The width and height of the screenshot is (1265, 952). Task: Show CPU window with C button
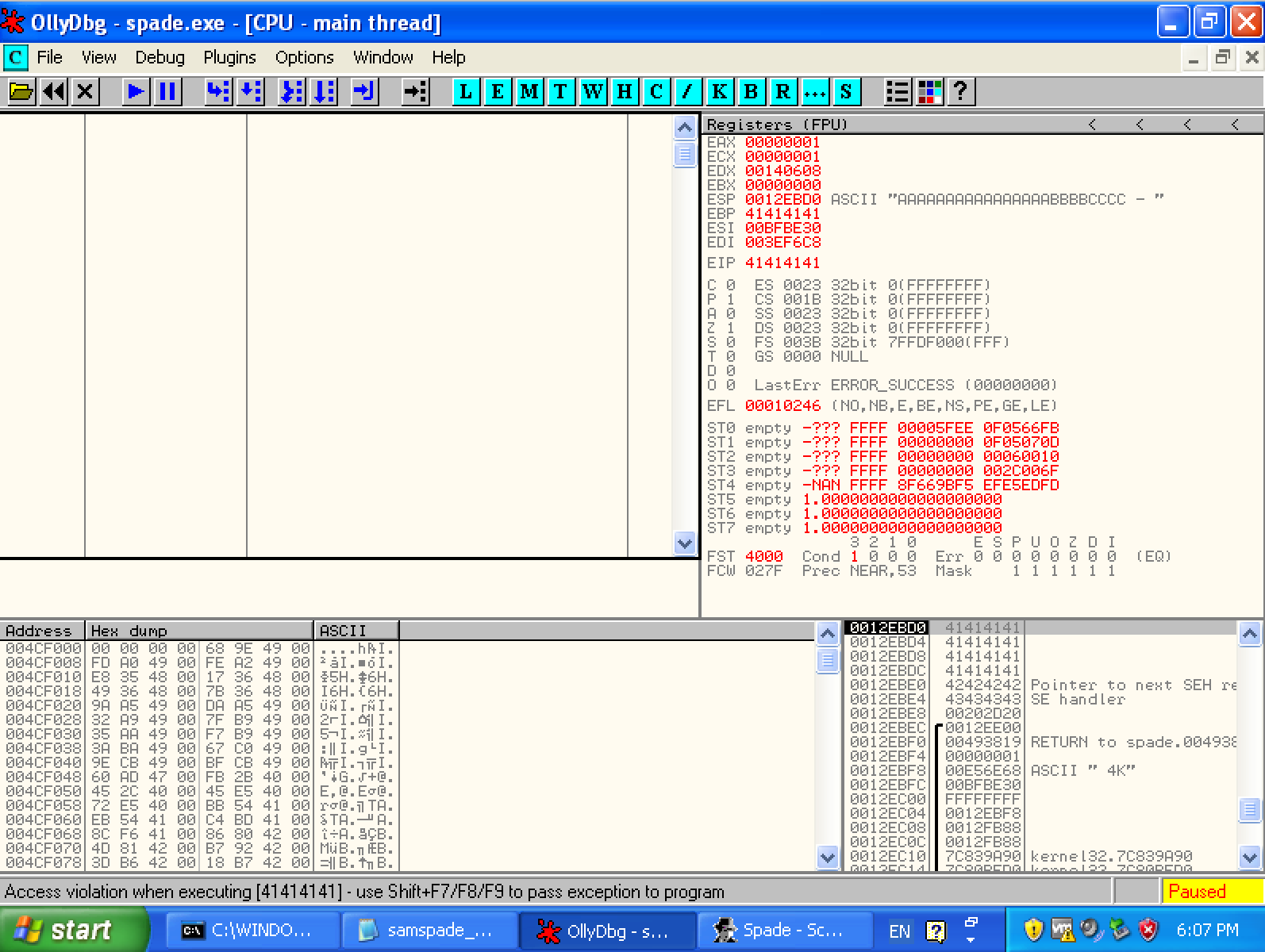(x=656, y=92)
